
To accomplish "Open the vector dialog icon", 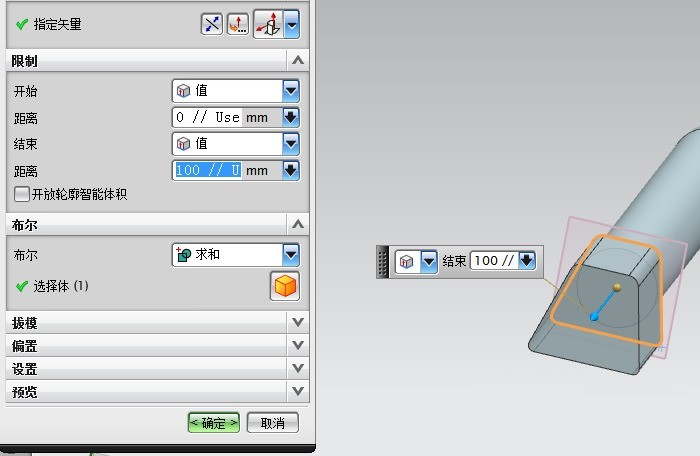I will [238, 25].
